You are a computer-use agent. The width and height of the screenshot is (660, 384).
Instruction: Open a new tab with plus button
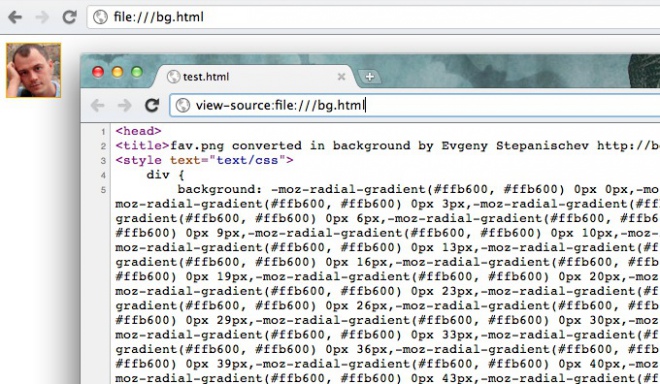click(370, 77)
